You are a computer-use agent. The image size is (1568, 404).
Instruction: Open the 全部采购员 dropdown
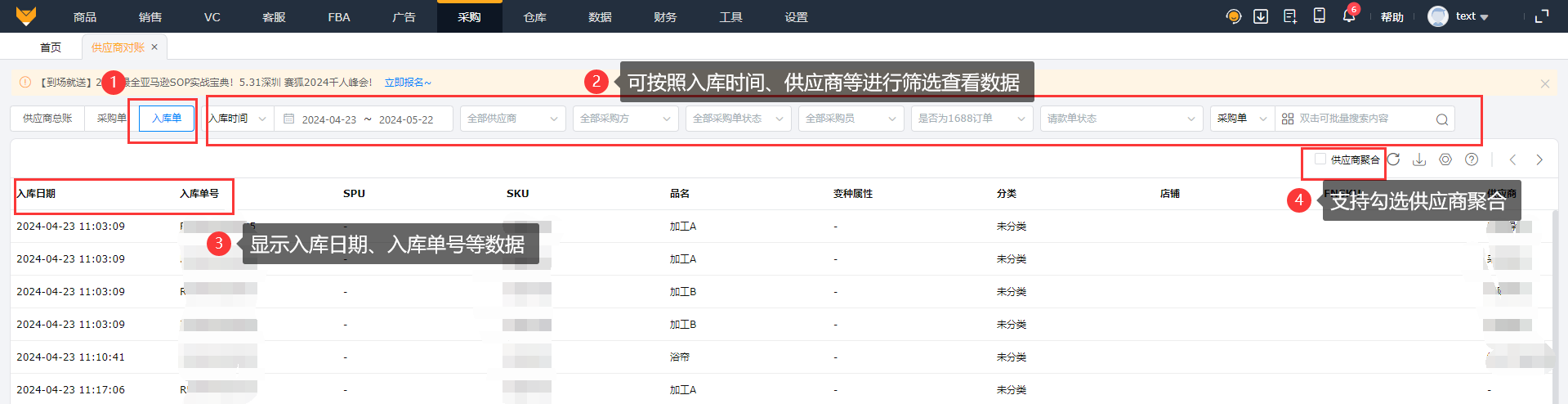click(x=851, y=119)
